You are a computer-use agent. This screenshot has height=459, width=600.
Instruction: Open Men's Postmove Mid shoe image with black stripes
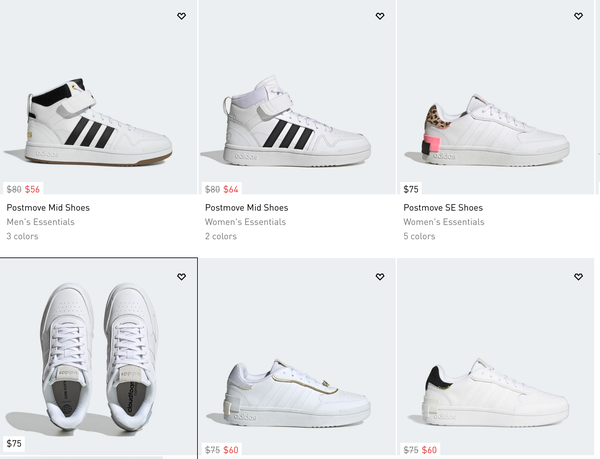click(x=98, y=123)
